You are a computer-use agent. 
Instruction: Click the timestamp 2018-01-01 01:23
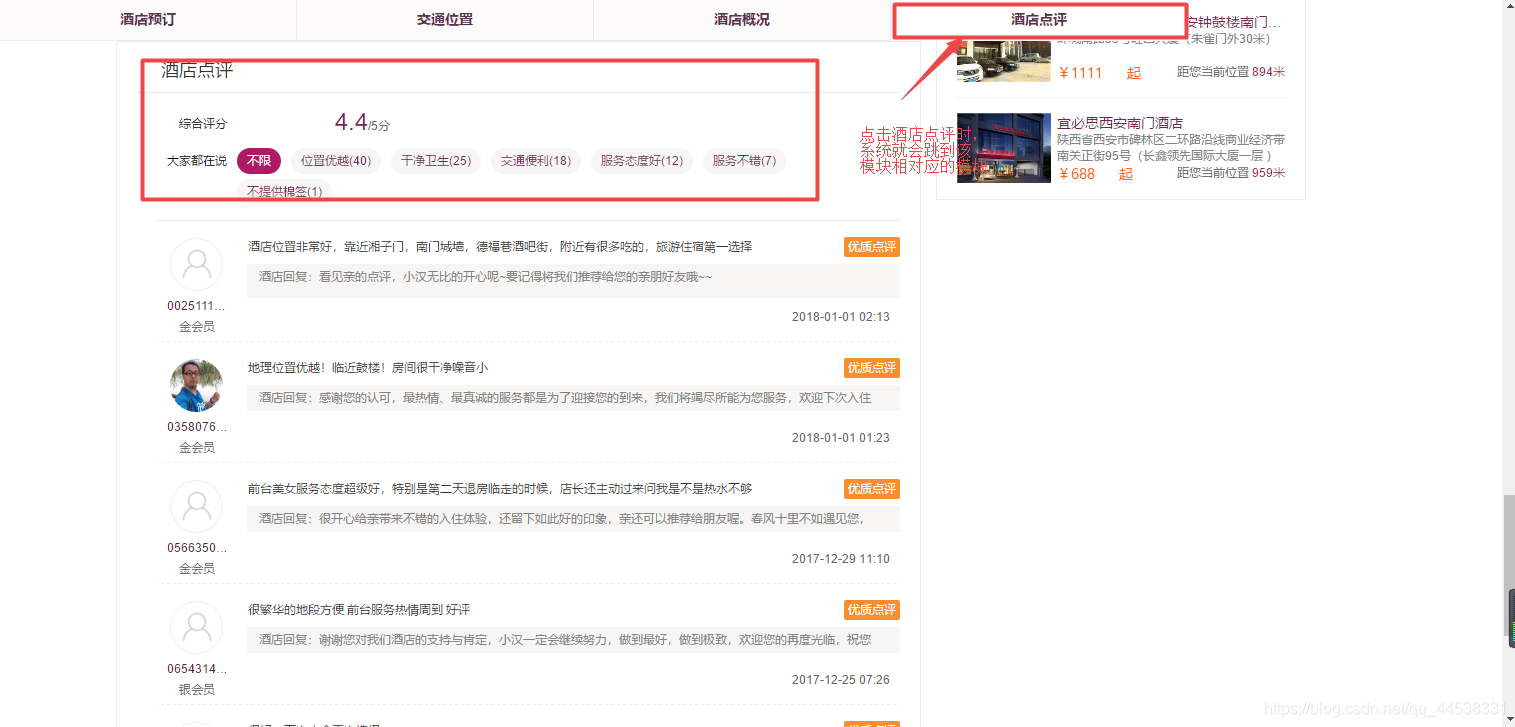point(840,438)
